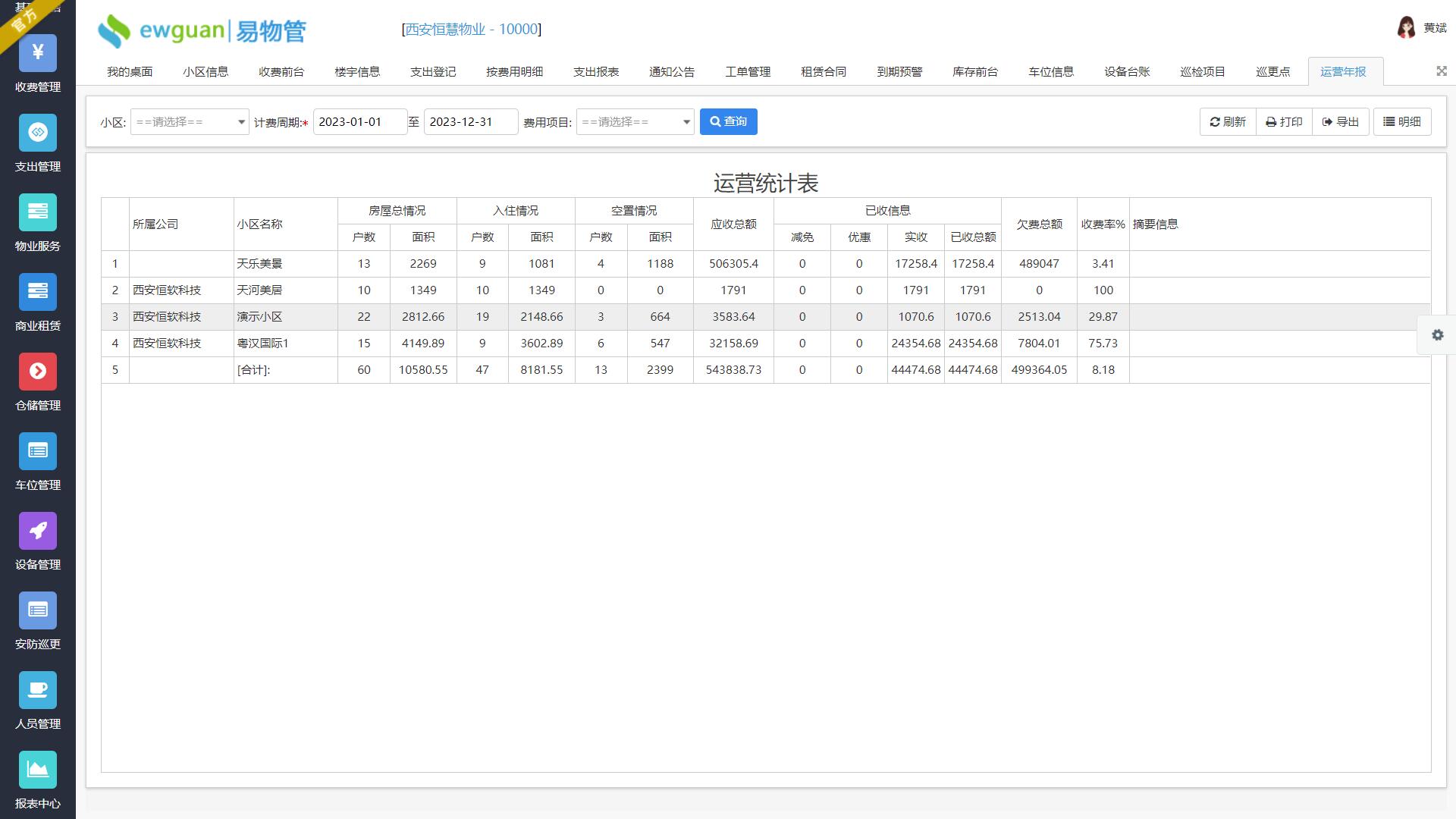Image resolution: width=1456 pixels, height=819 pixels.
Task: Open 设备管理 rocket icon
Action: pos(38,531)
